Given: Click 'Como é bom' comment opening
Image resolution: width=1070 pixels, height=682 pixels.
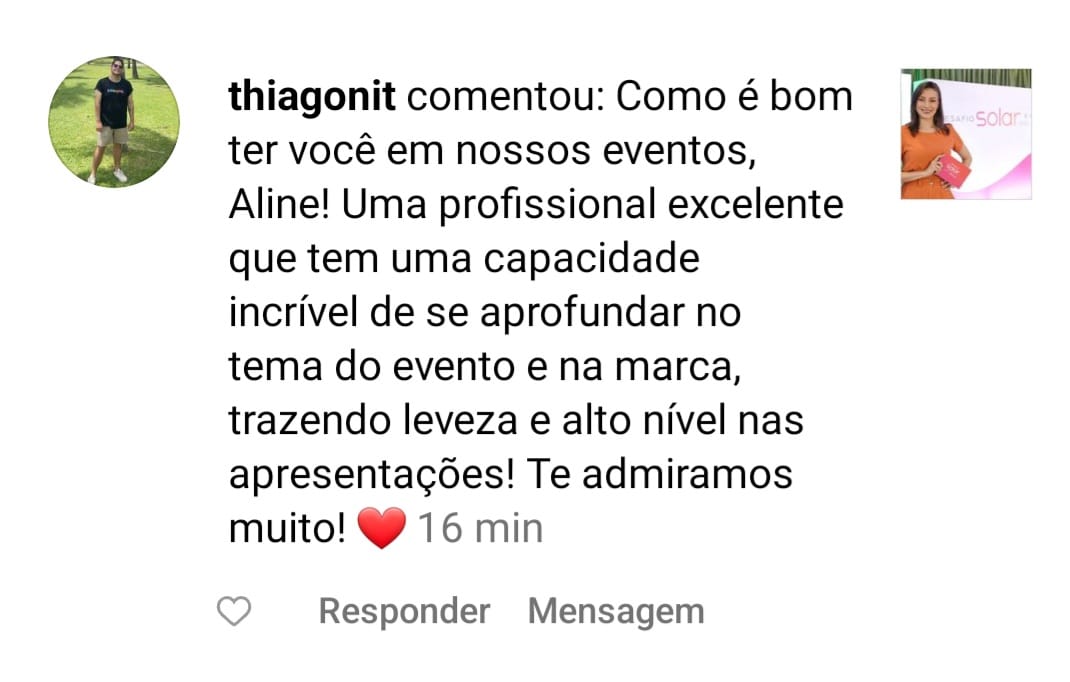Looking at the screenshot, I should [x=734, y=96].
